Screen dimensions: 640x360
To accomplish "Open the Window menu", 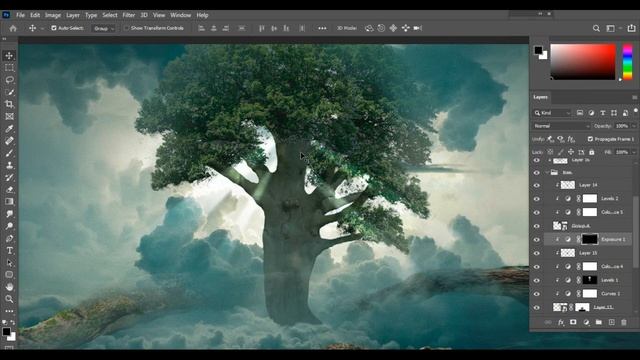I will [x=180, y=15].
